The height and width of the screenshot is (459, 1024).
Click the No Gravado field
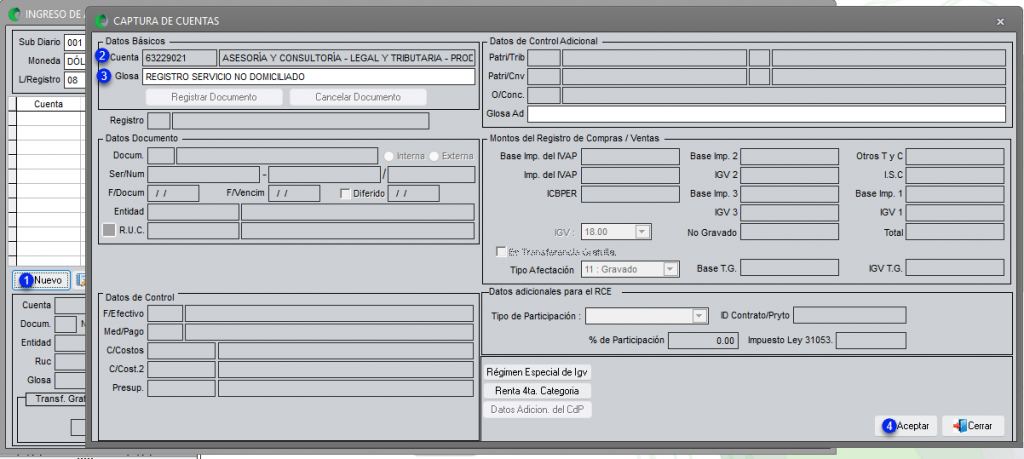(789, 232)
